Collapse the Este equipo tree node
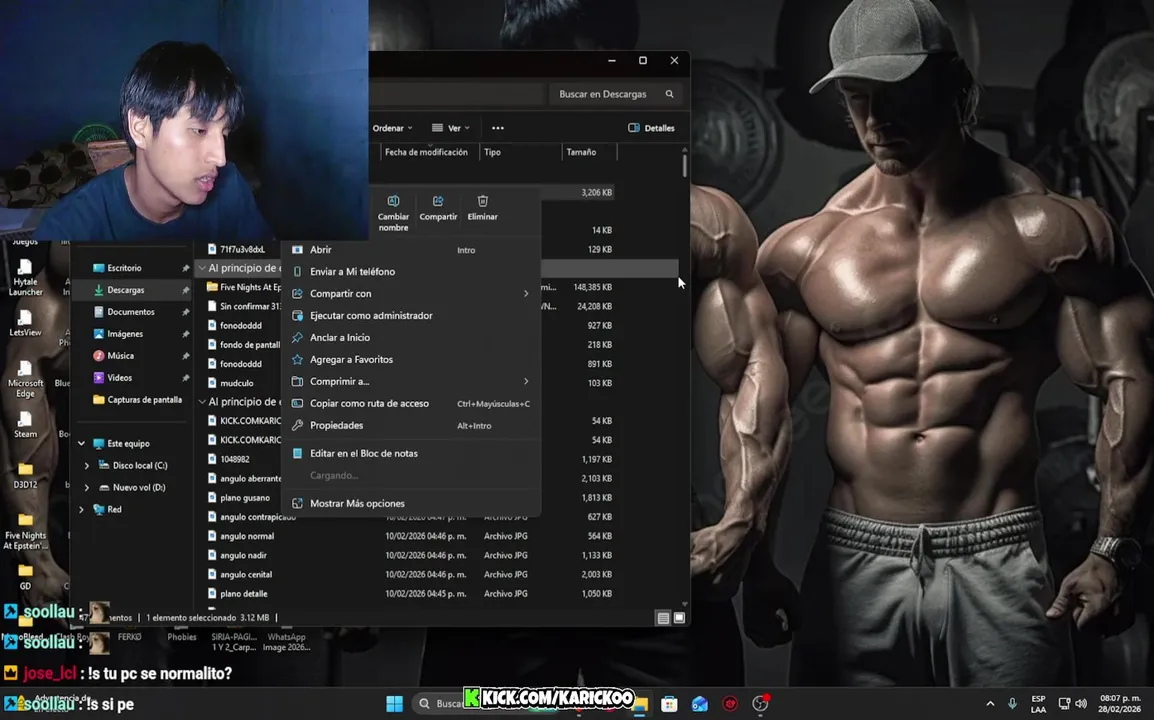1154x720 pixels. pos(82,444)
